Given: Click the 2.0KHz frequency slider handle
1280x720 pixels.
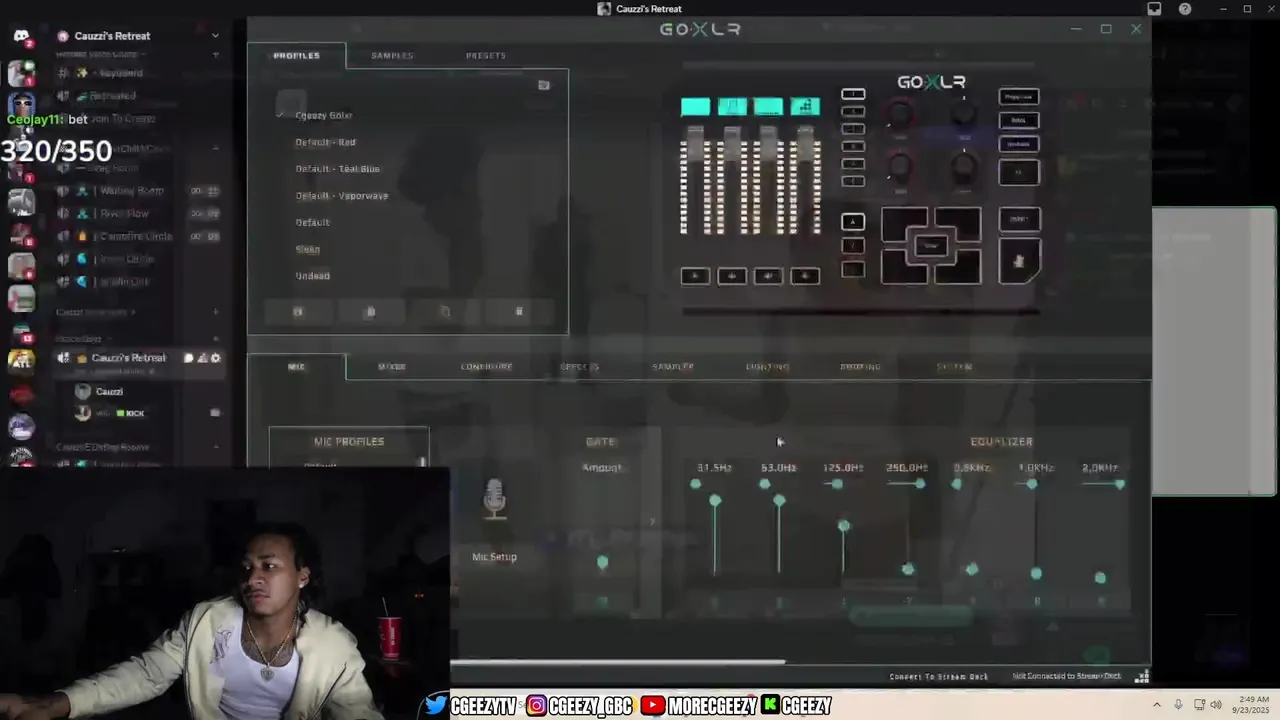Looking at the screenshot, I should [1119, 484].
